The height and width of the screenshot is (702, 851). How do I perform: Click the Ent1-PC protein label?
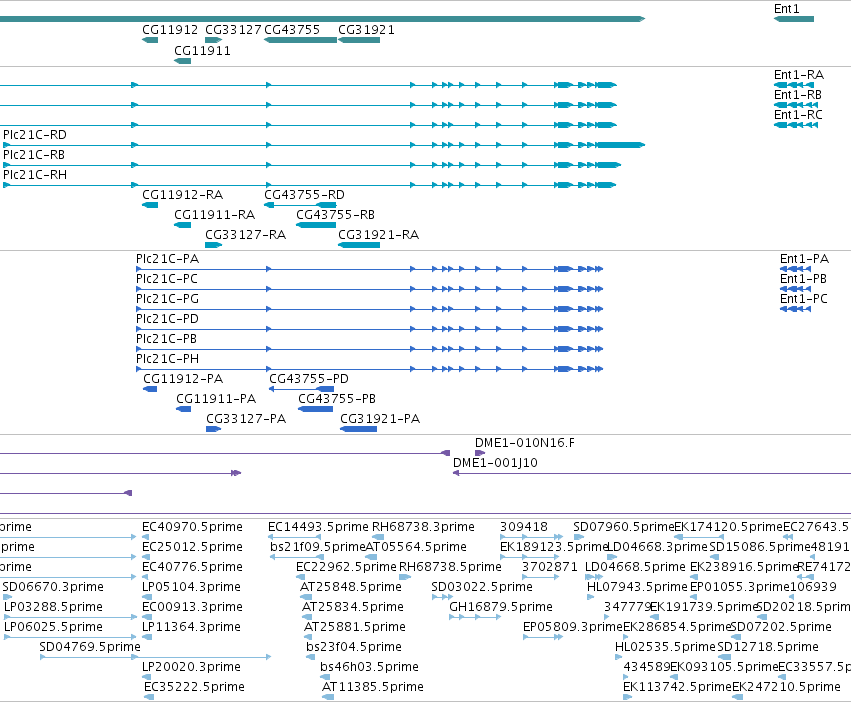coord(804,299)
